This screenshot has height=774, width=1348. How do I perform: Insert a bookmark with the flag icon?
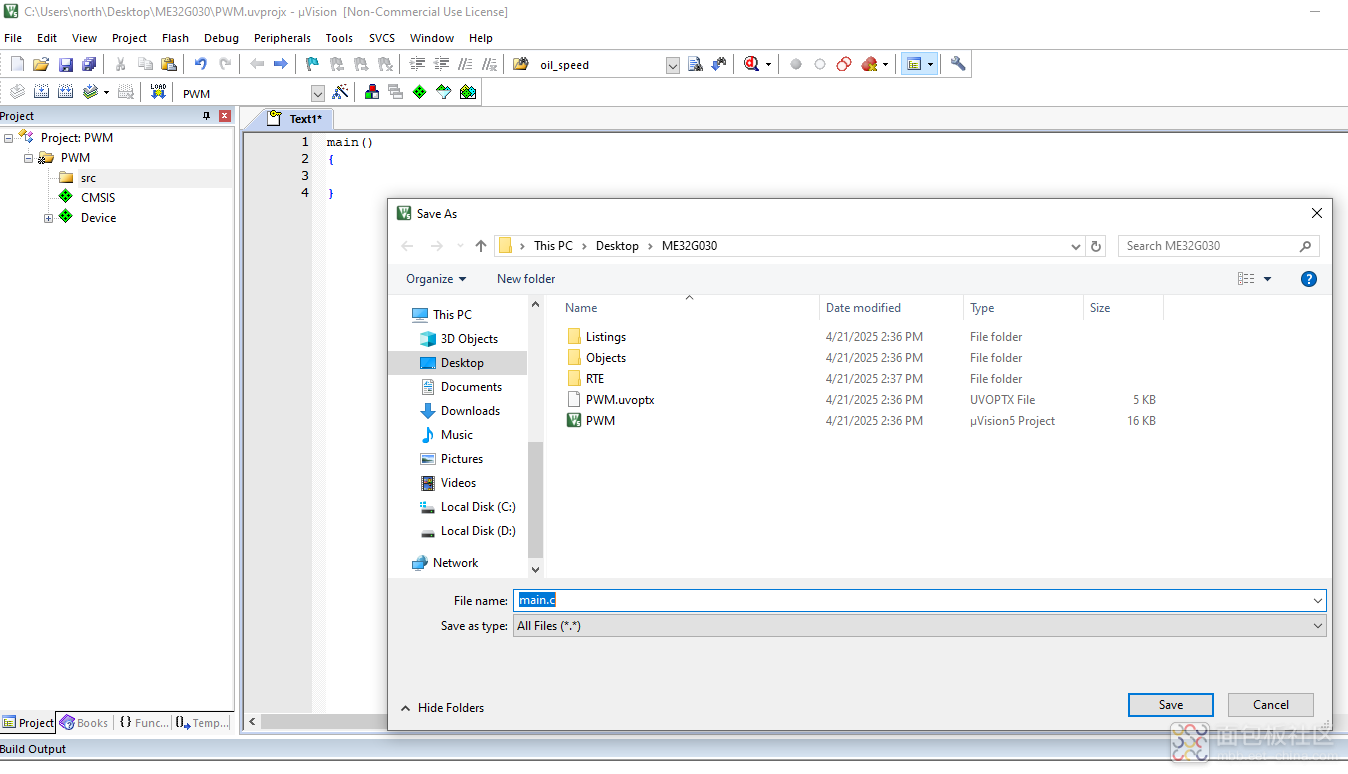[x=312, y=64]
